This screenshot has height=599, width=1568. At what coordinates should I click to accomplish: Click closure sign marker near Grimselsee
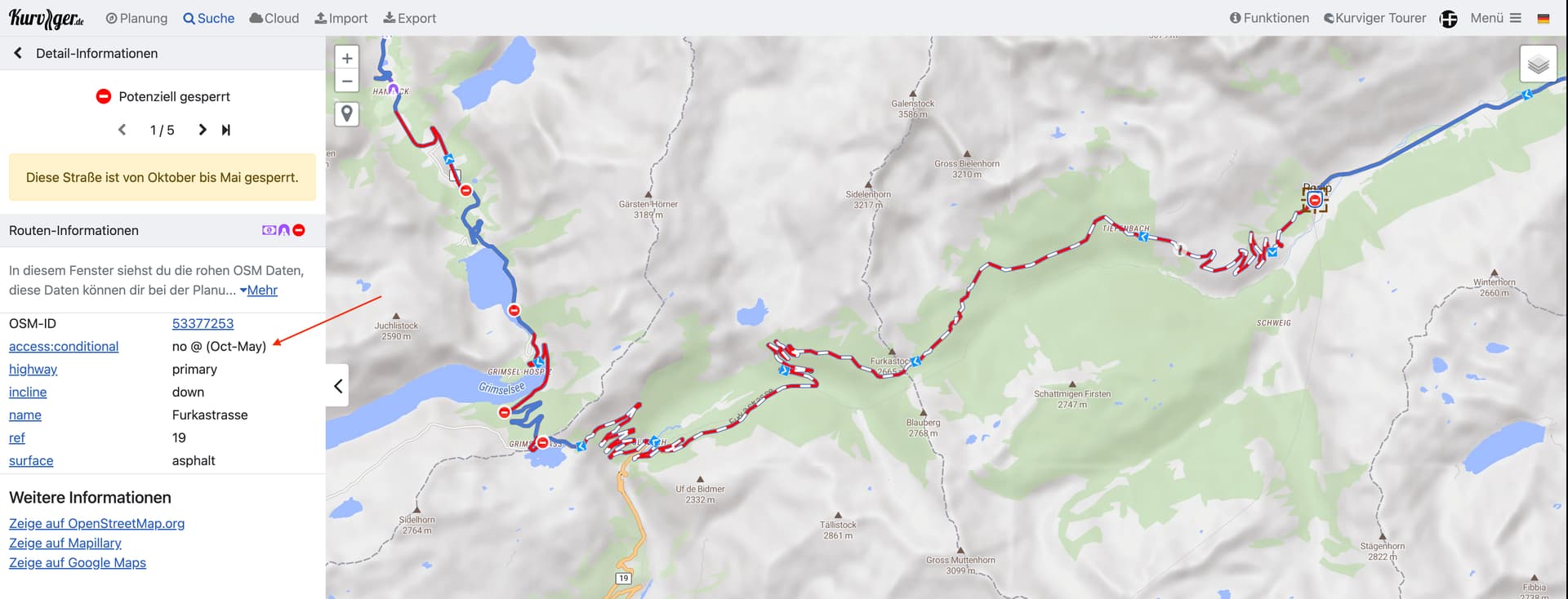click(x=505, y=413)
